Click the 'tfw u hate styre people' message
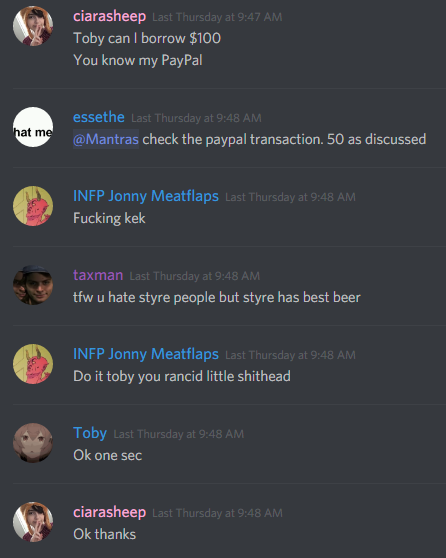Viewport: 446px width, 558px height. 217,298
